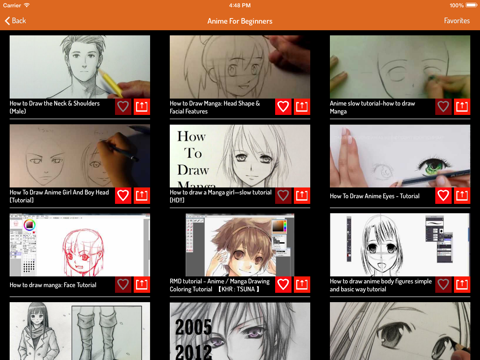The height and width of the screenshot is (360, 480).
Task: Play the anime eyes green pencil thumbnail
Action: [x=400, y=156]
